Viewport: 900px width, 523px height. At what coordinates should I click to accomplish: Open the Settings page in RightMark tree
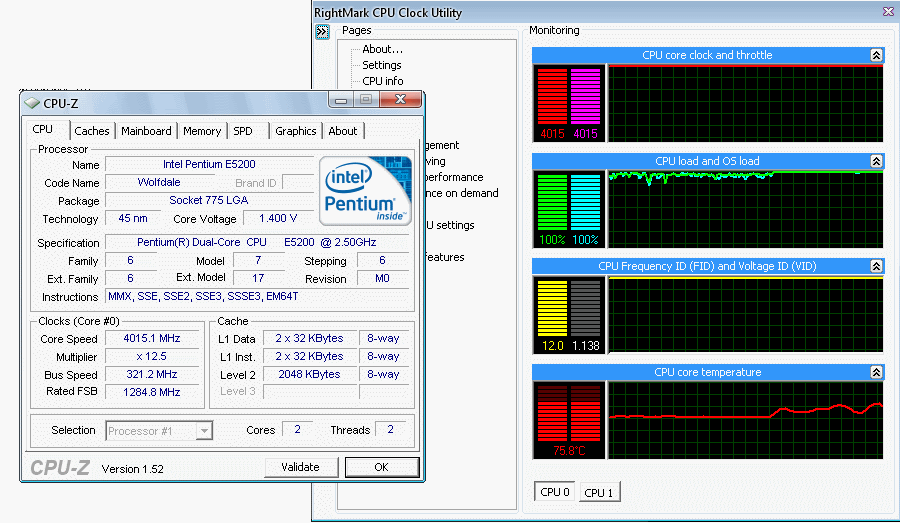pyautogui.click(x=382, y=65)
